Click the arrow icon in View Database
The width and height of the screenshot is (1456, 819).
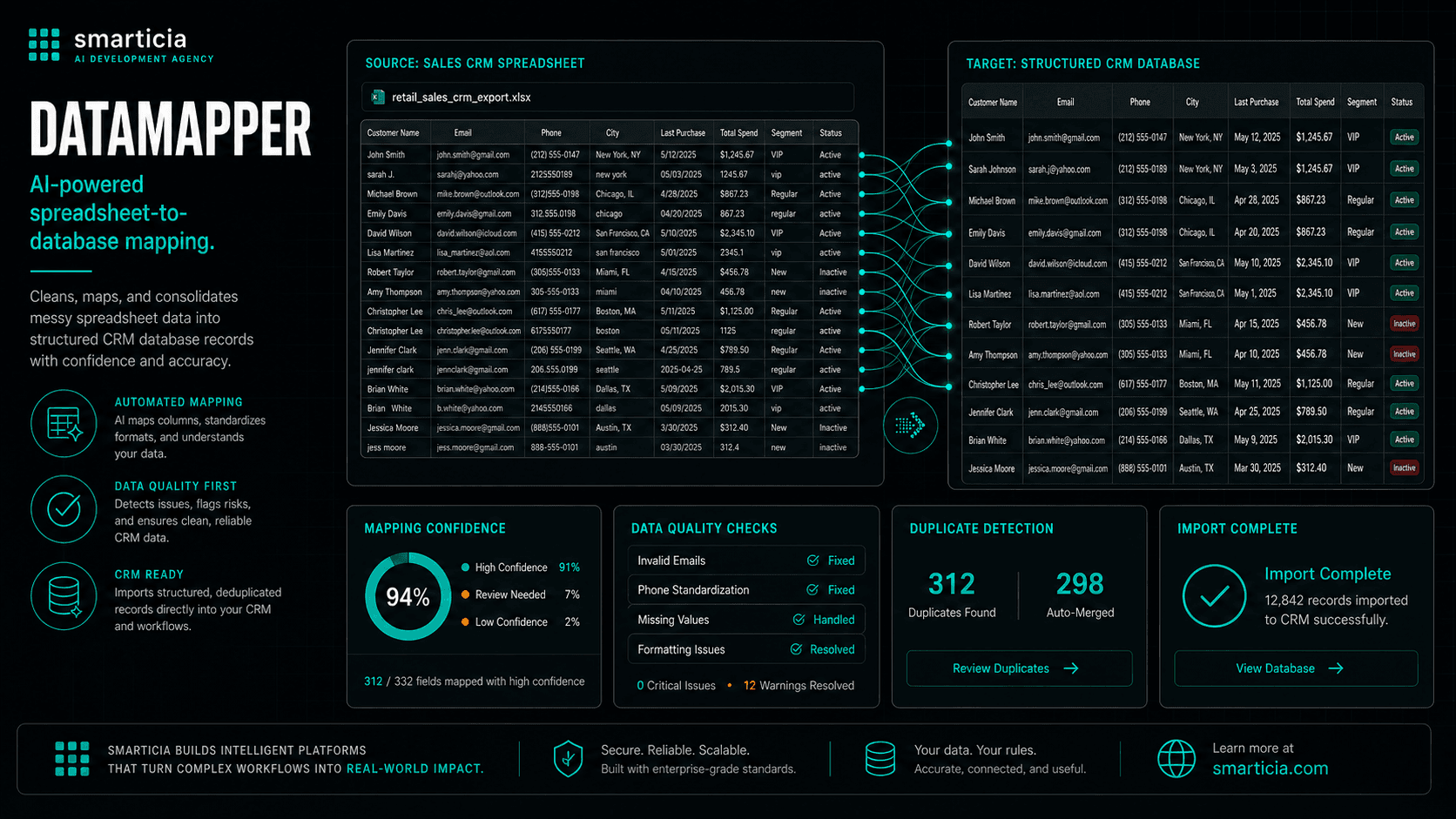(x=1336, y=668)
